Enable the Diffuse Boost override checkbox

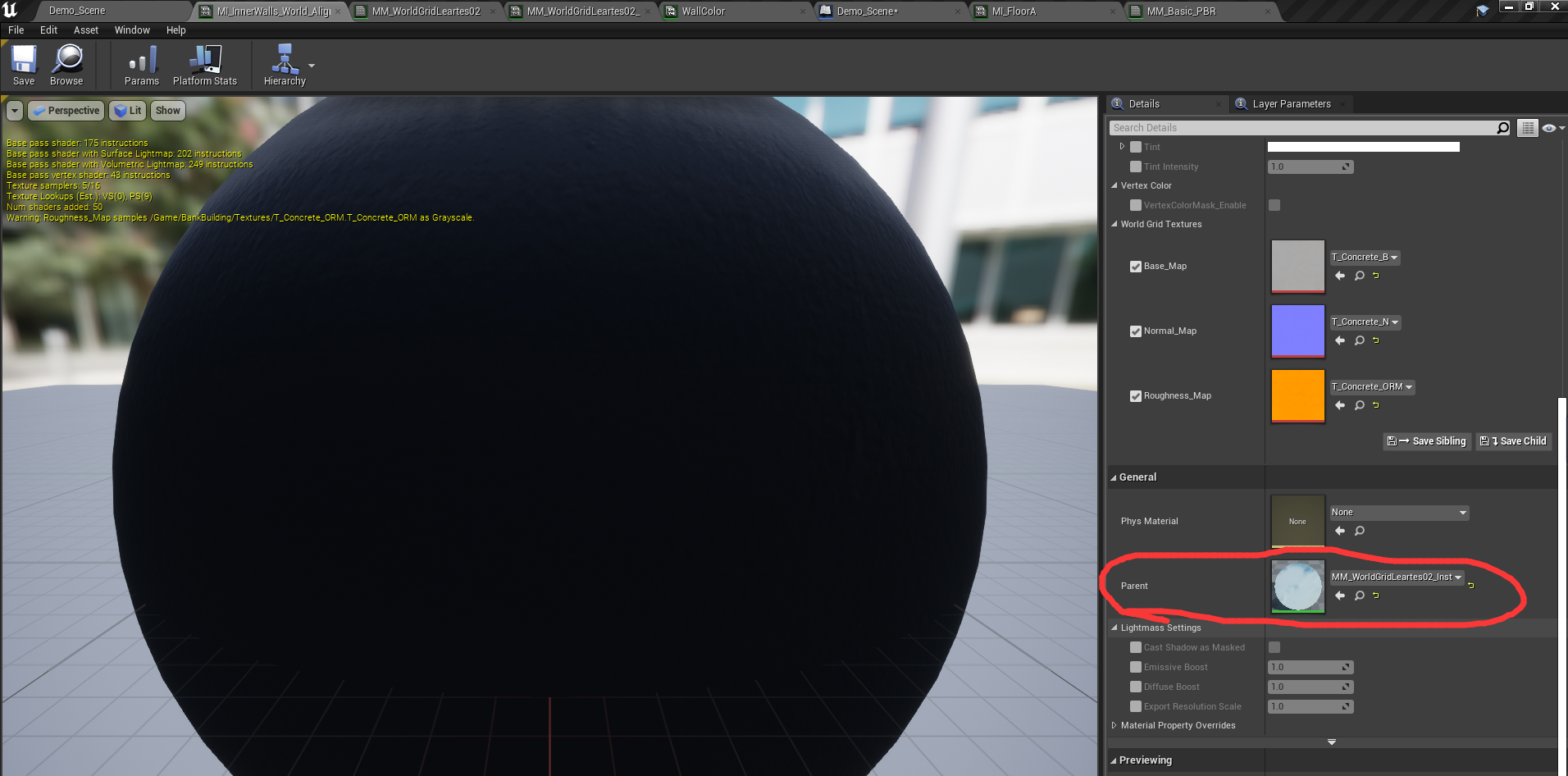(x=1136, y=687)
